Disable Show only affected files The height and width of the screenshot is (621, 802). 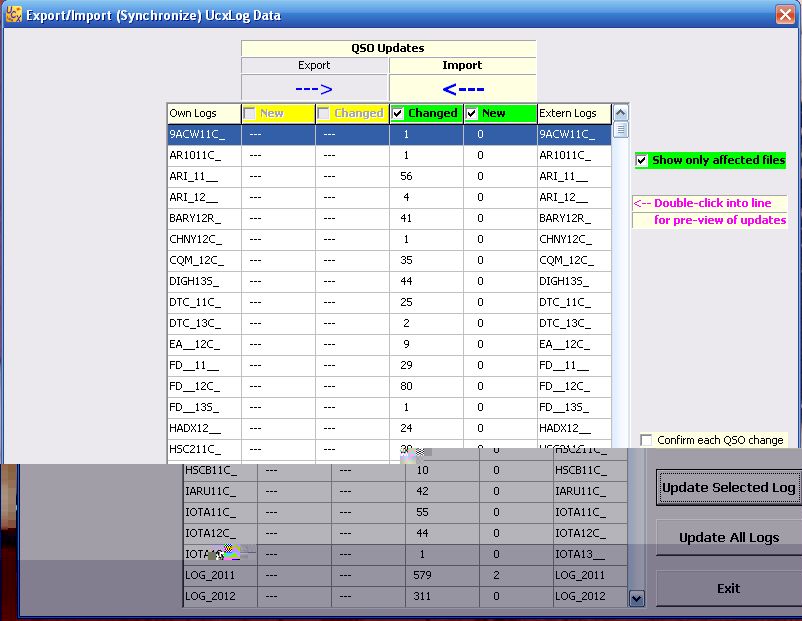pyautogui.click(x=642, y=161)
